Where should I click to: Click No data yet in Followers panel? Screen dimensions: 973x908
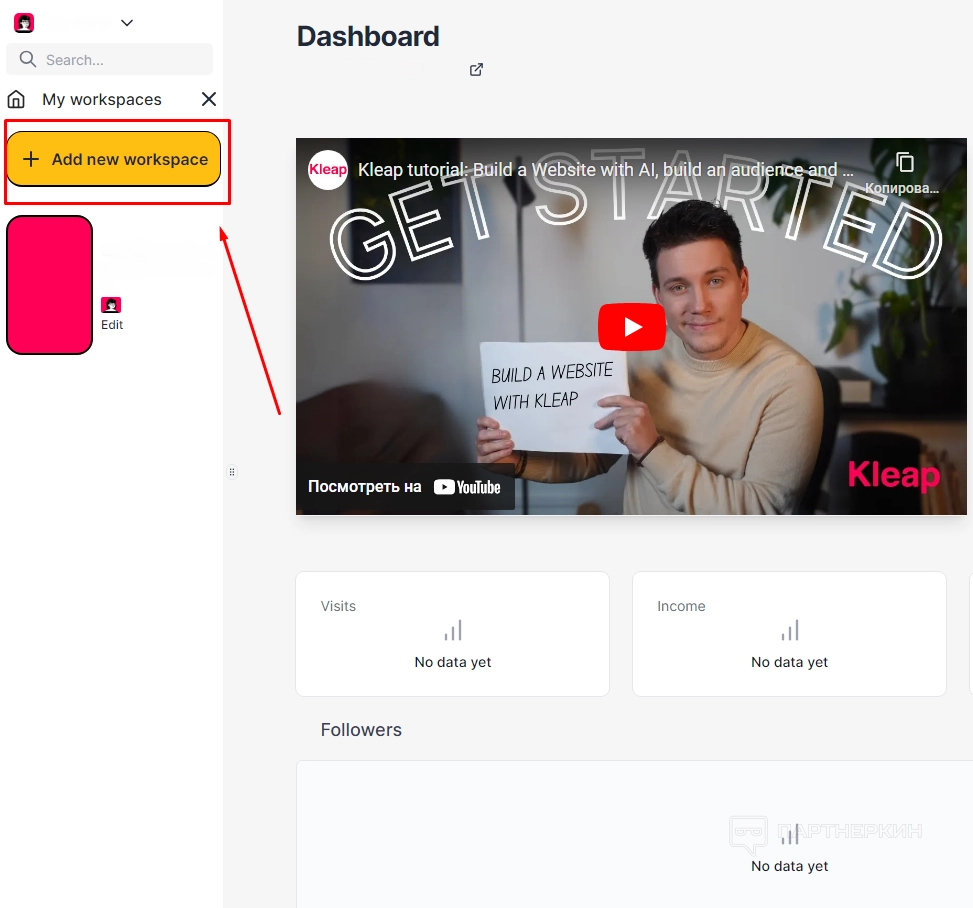789,866
